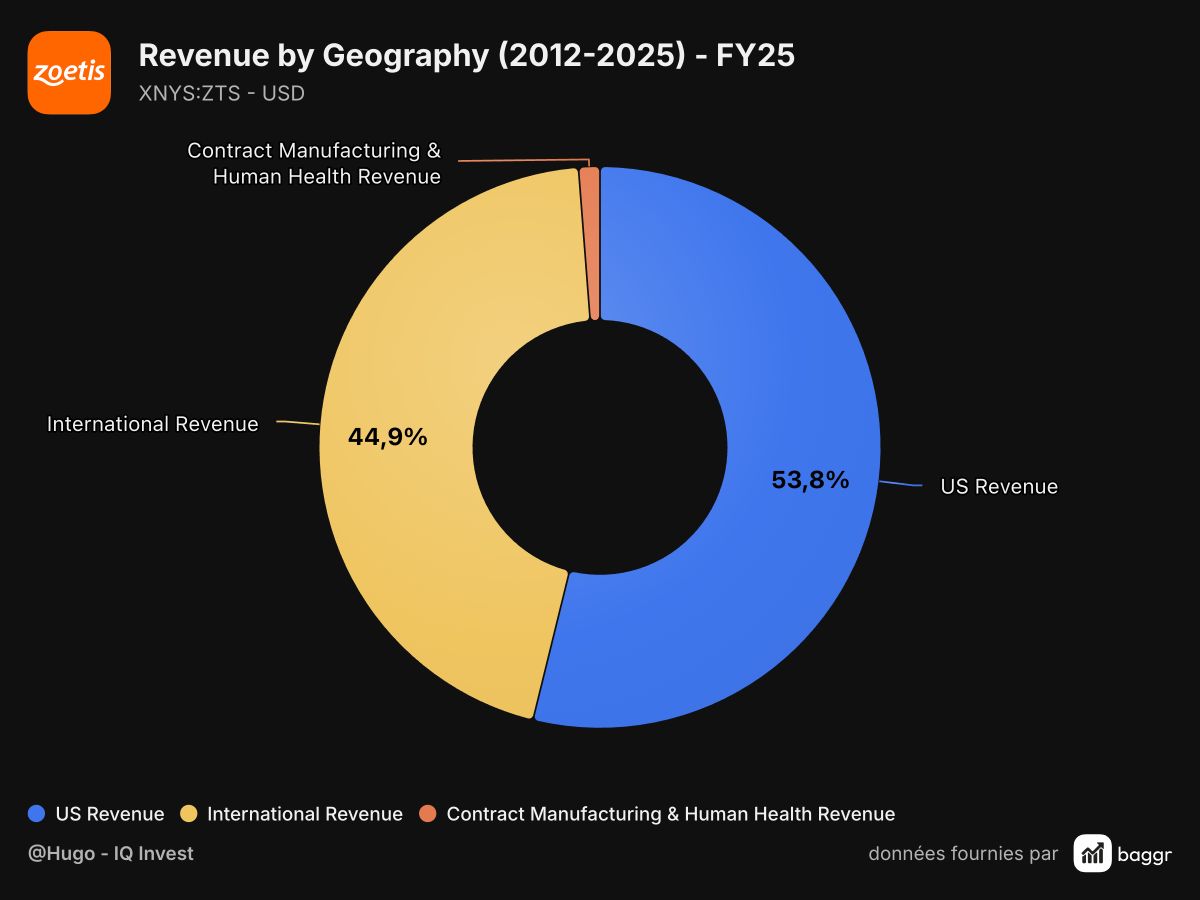
Task: Click the @Hugo - IQ Invest credit
Action: click(x=111, y=853)
